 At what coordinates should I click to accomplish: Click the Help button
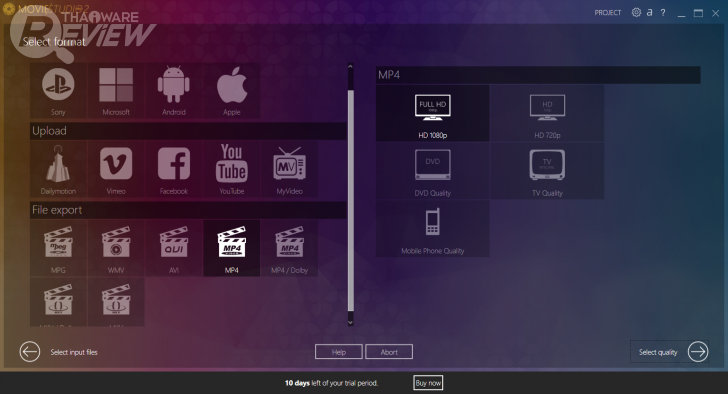click(x=338, y=352)
